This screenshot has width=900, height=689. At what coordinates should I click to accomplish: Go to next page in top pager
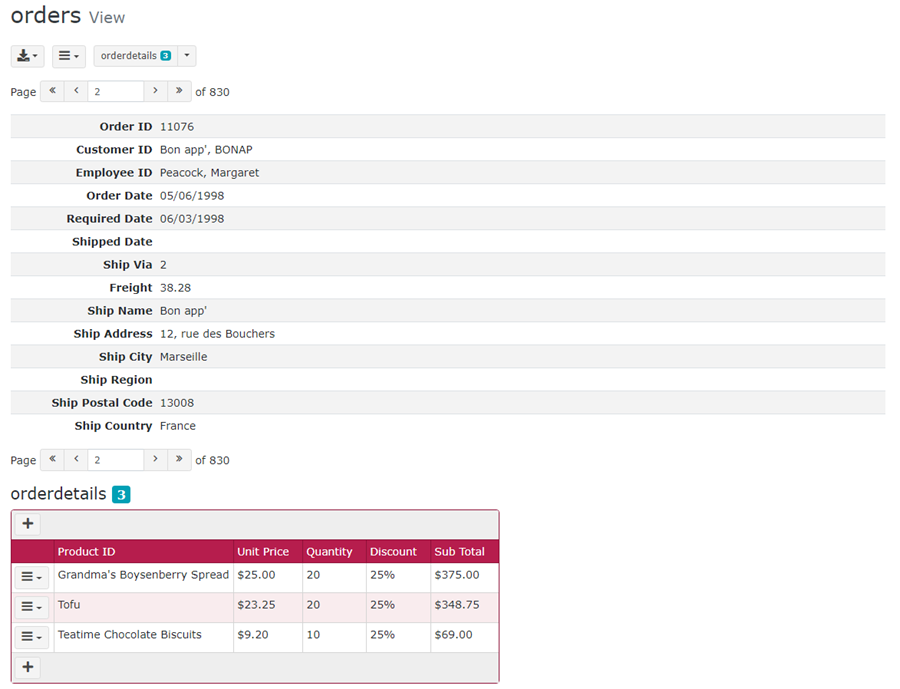[155, 91]
